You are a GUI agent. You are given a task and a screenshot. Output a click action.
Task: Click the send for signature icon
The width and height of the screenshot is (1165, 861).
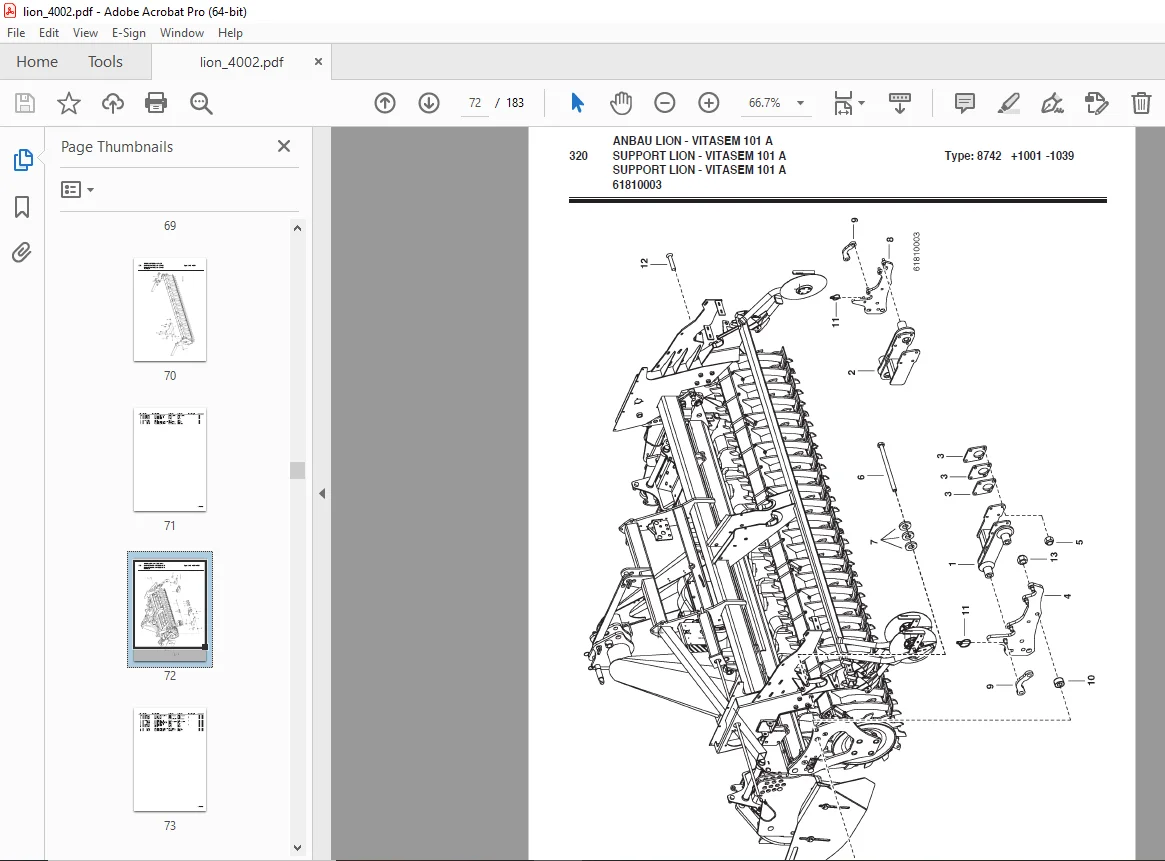(x=1097, y=103)
